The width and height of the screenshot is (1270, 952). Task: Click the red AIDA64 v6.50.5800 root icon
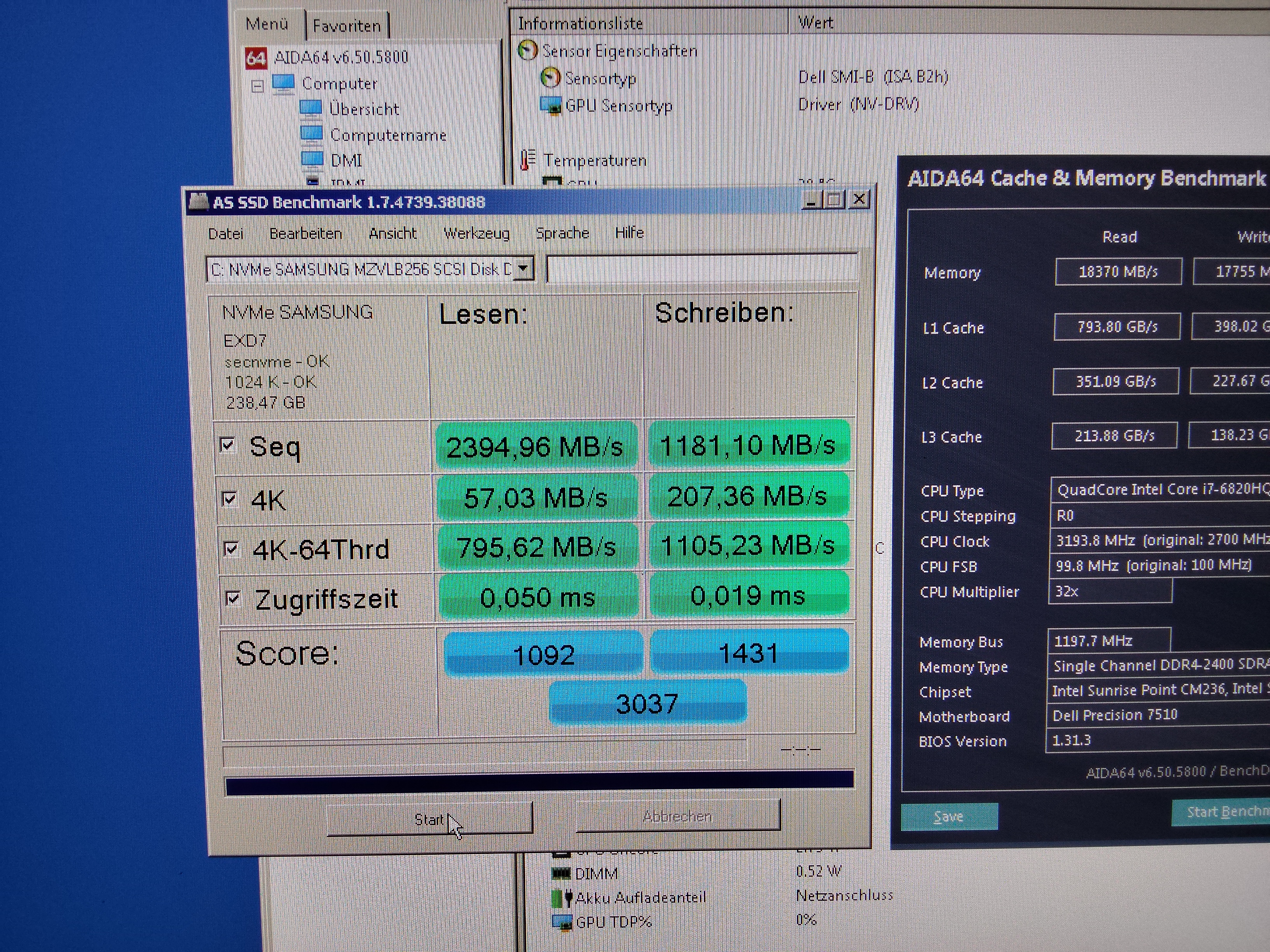(x=256, y=58)
